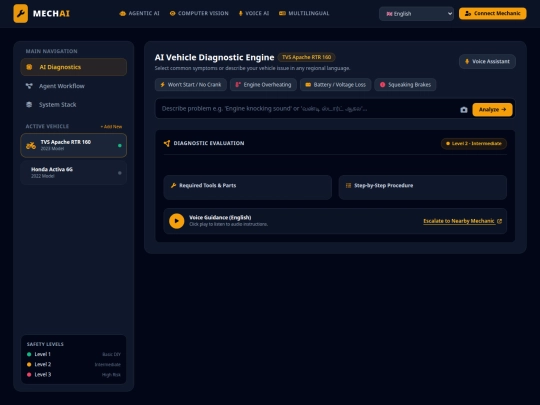Click the lightning bolt icon on Won't Start chip
The image size is (540, 405).
[x=163, y=85]
